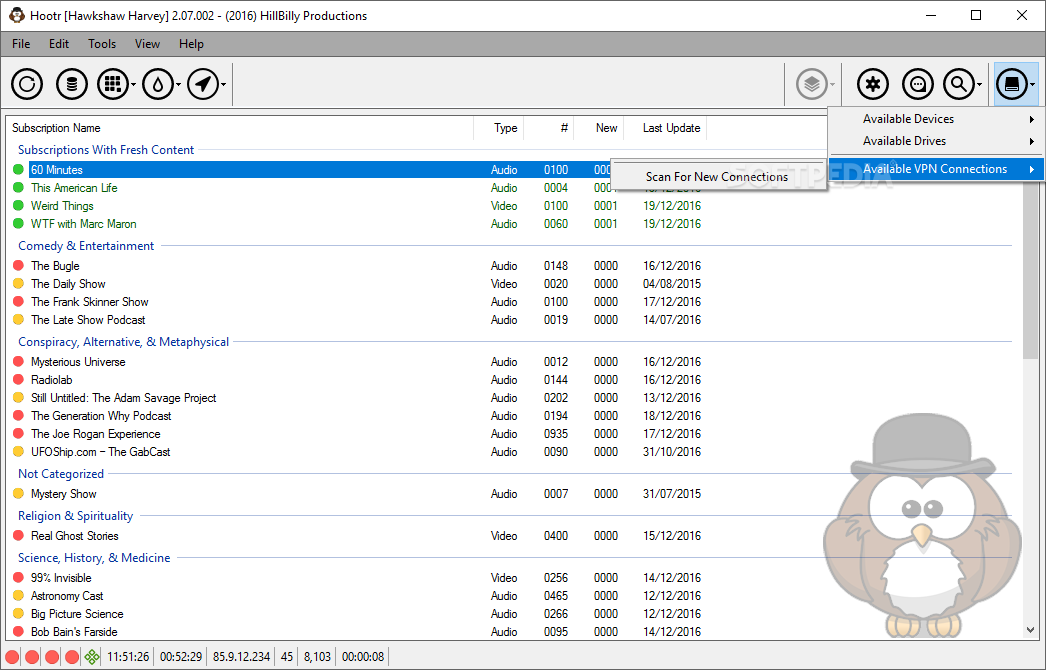Expand the Available Drives submenu arrow
Viewport: 1046px width, 670px height.
coord(1032,141)
